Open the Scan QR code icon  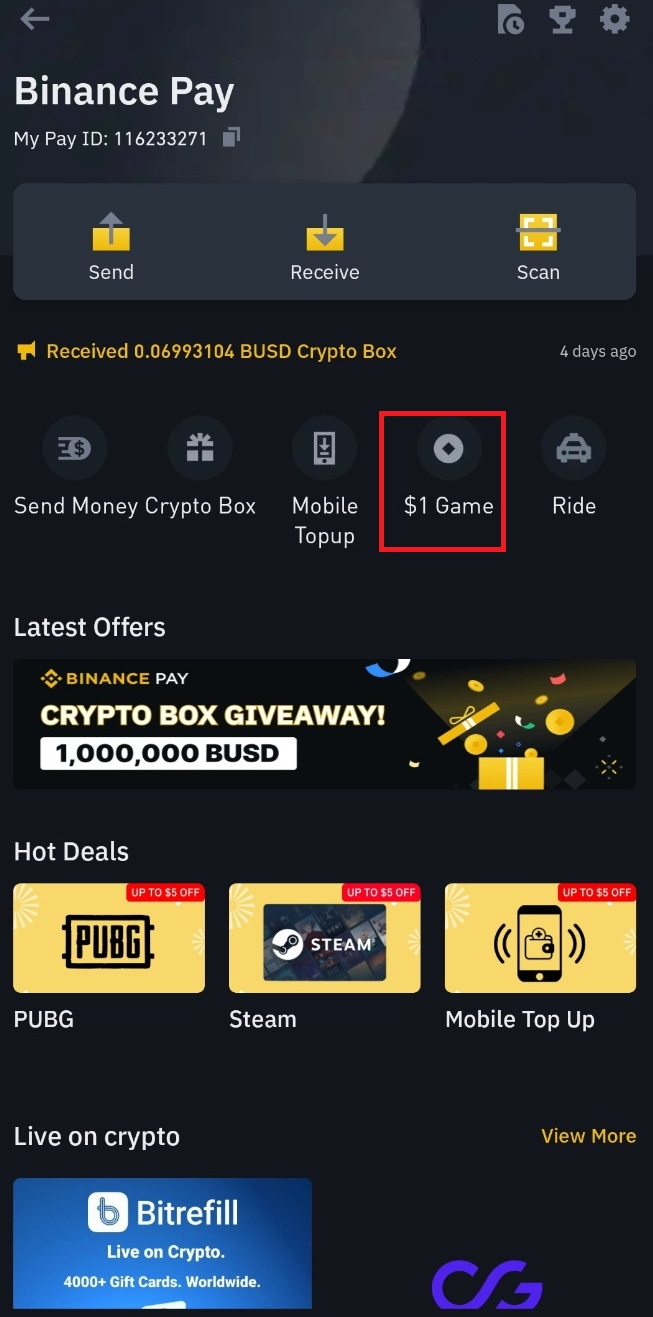click(x=538, y=232)
